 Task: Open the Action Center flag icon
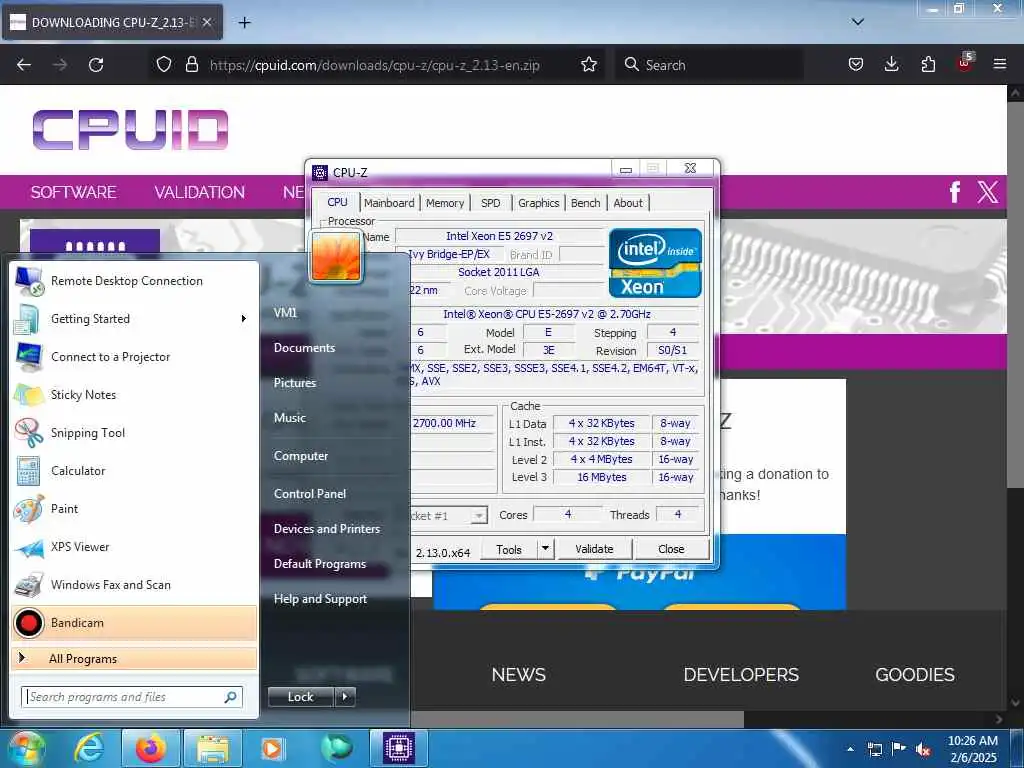click(x=899, y=748)
